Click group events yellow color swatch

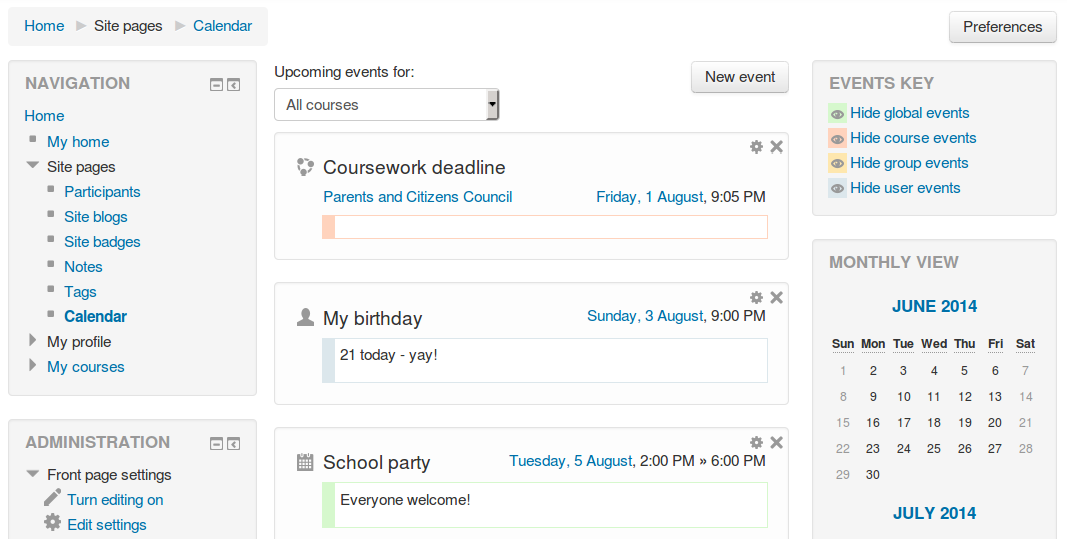838,163
